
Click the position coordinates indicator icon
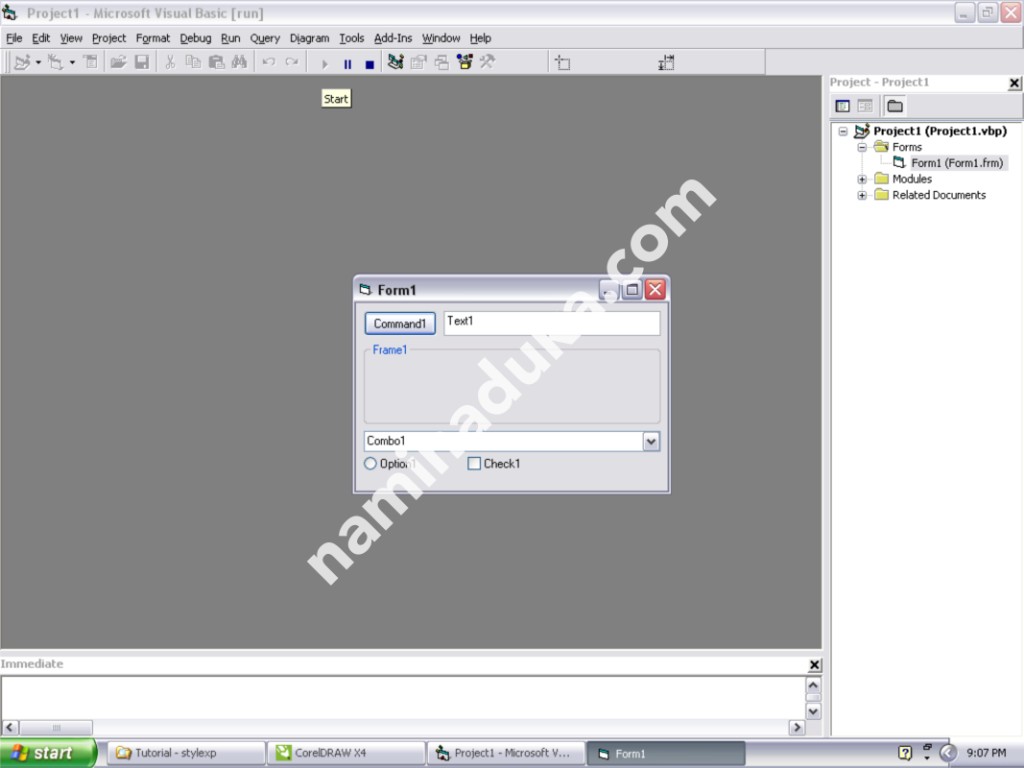coord(562,63)
